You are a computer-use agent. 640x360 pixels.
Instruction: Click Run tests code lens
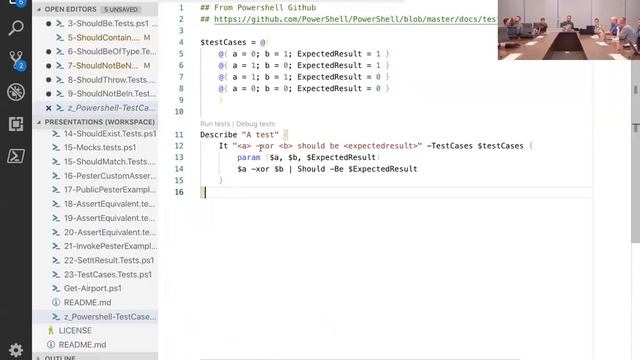[215, 124]
